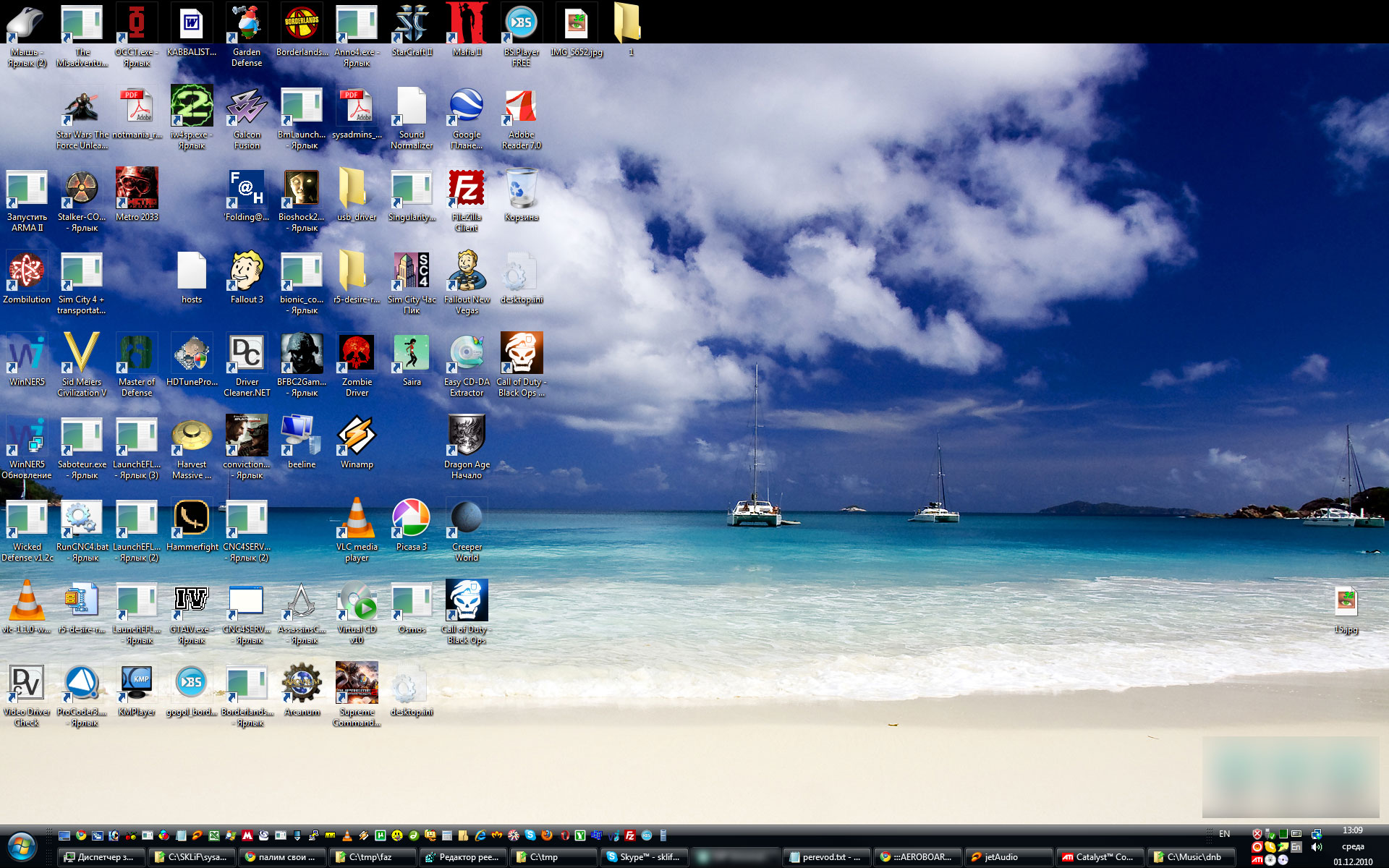
Task: Open the Mafia II desktop icon
Action: (x=467, y=30)
